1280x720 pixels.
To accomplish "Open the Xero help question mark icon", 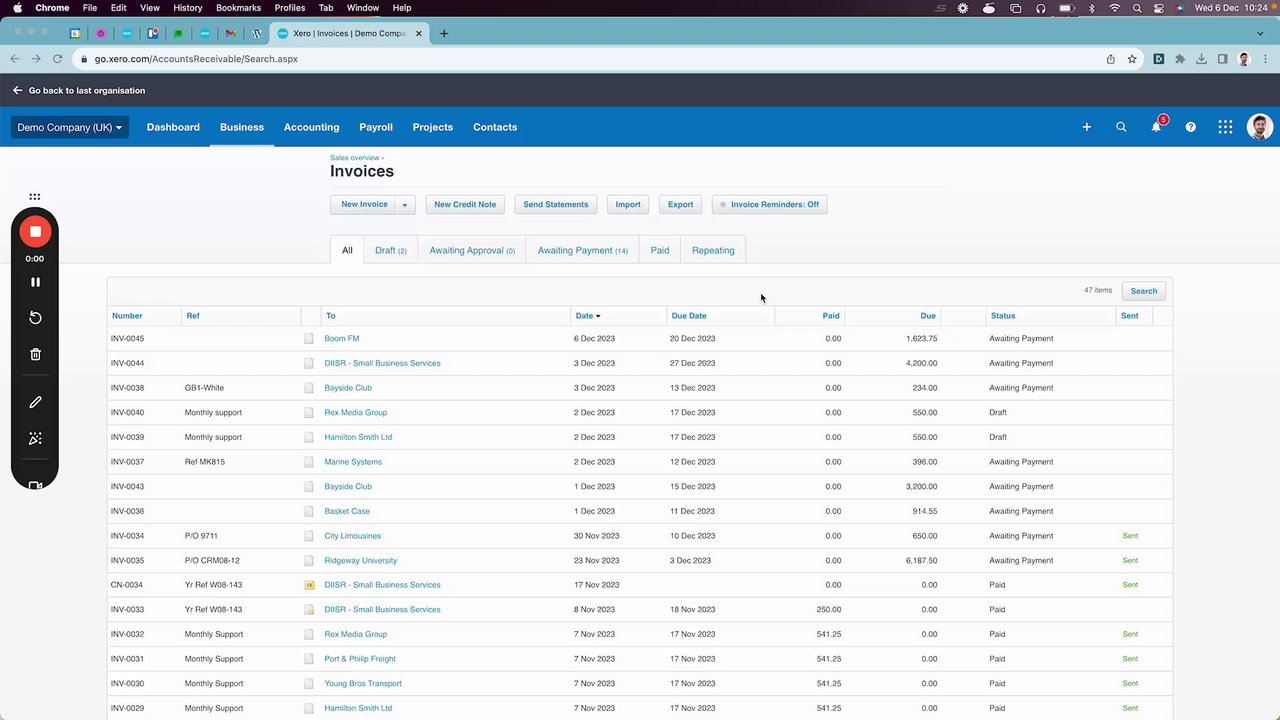I will tap(1190, 127).
